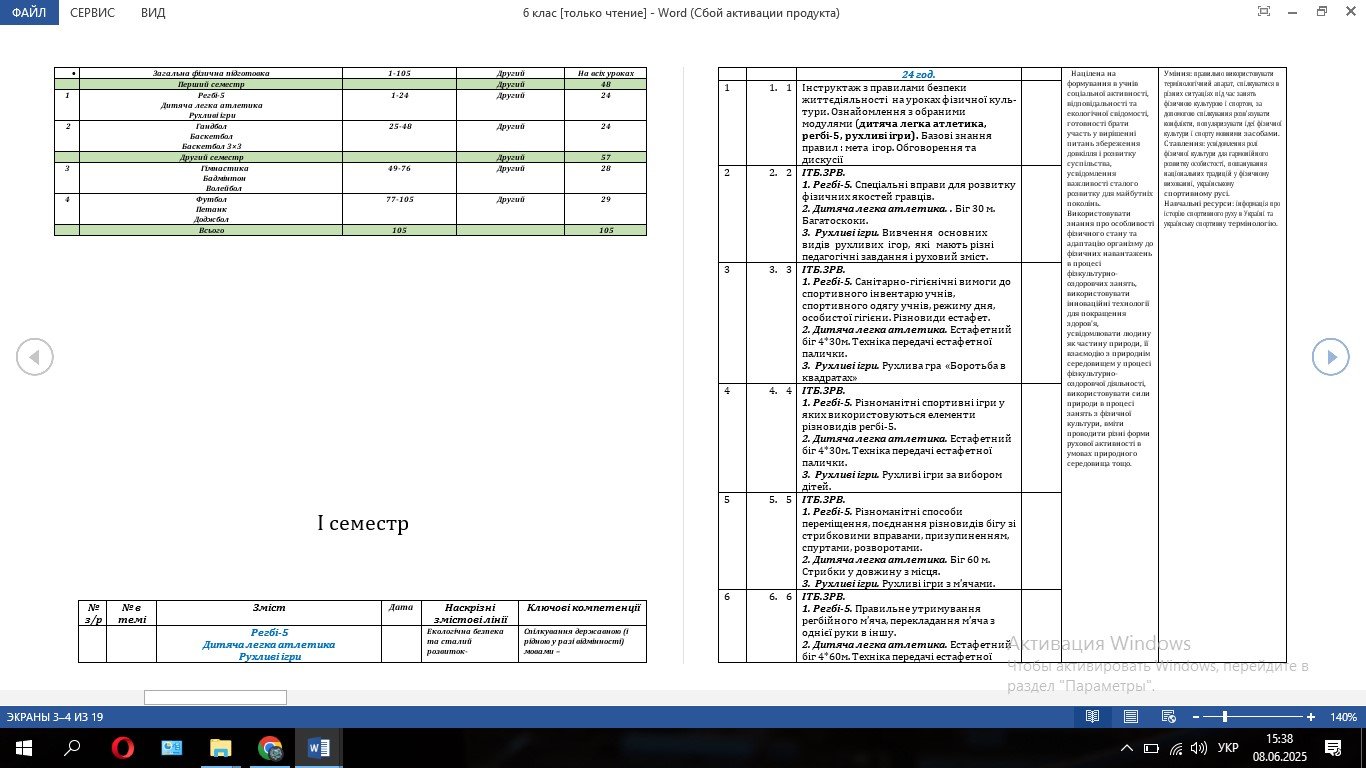Image resolution: width=1366 pixels, height=768 pixels.
Task: Open Wi-Fi network settings in tray
Action: click(1176, 748)
